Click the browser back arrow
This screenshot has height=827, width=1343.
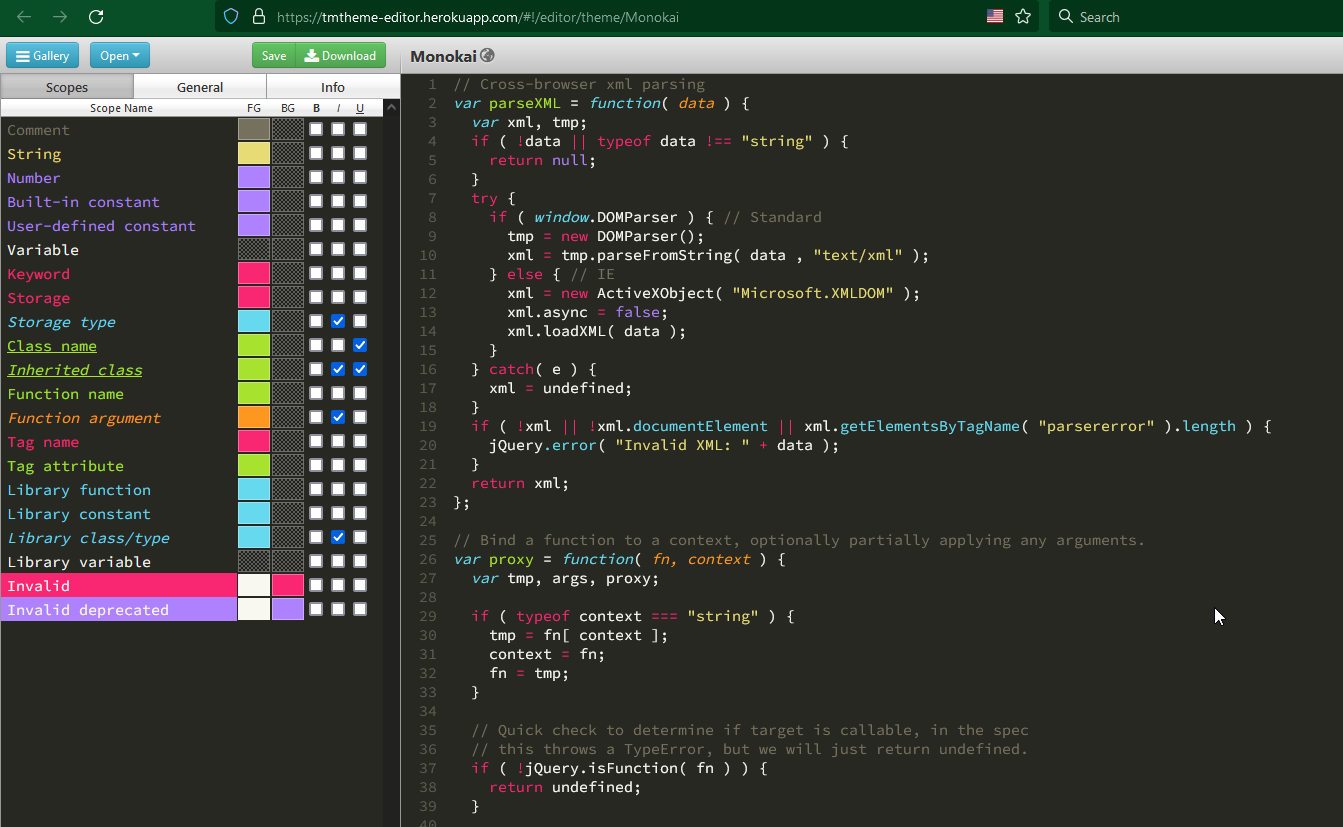click(x=24, y=17)
